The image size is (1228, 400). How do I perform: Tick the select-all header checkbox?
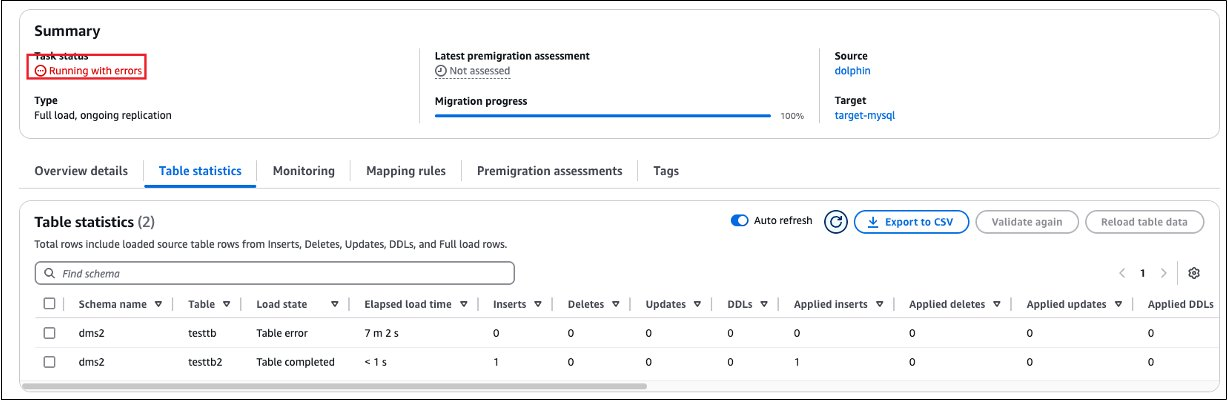point(50,304)
